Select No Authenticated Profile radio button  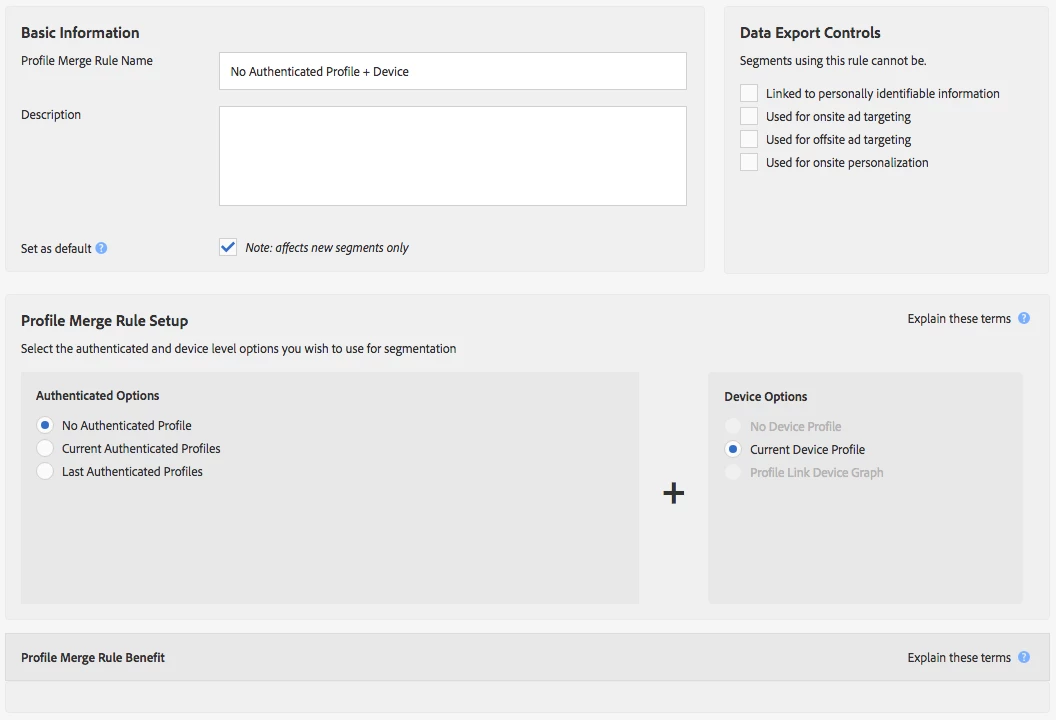click(45, 425)
